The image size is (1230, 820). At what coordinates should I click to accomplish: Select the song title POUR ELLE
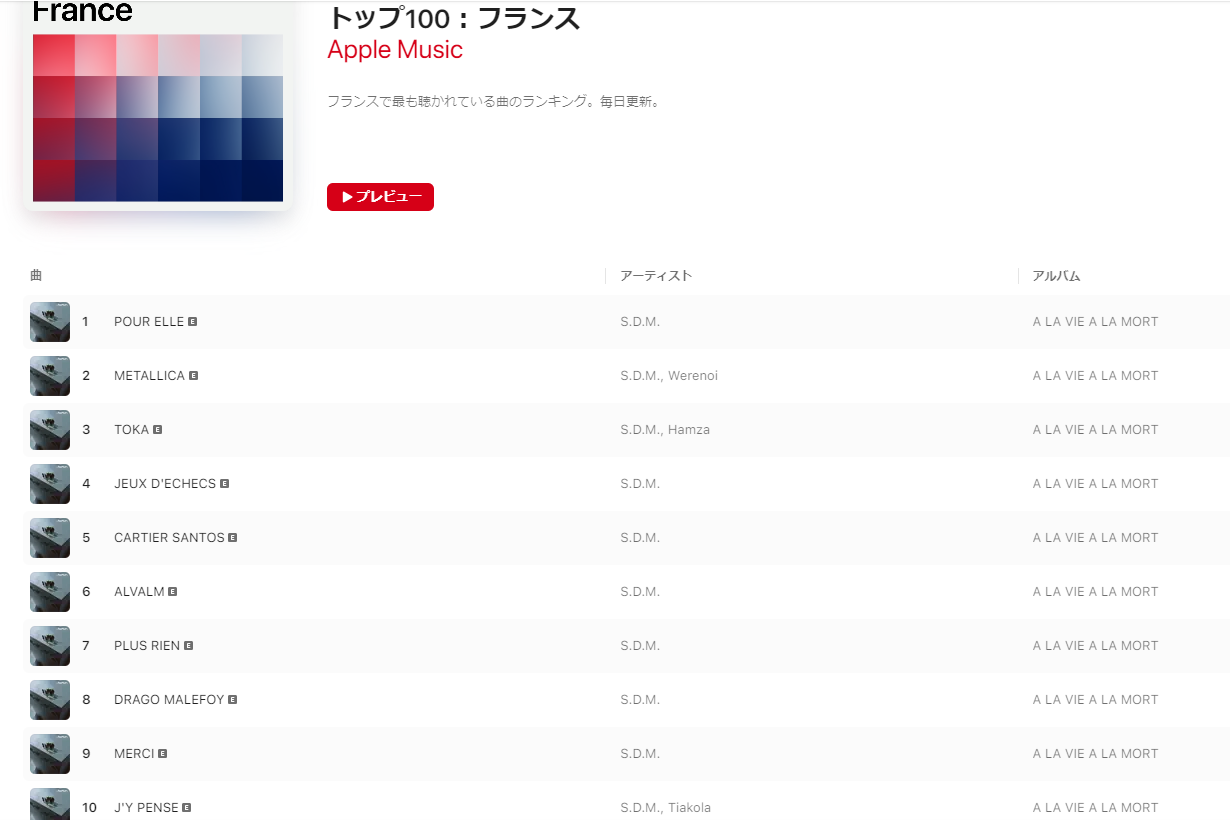[149, 322]
